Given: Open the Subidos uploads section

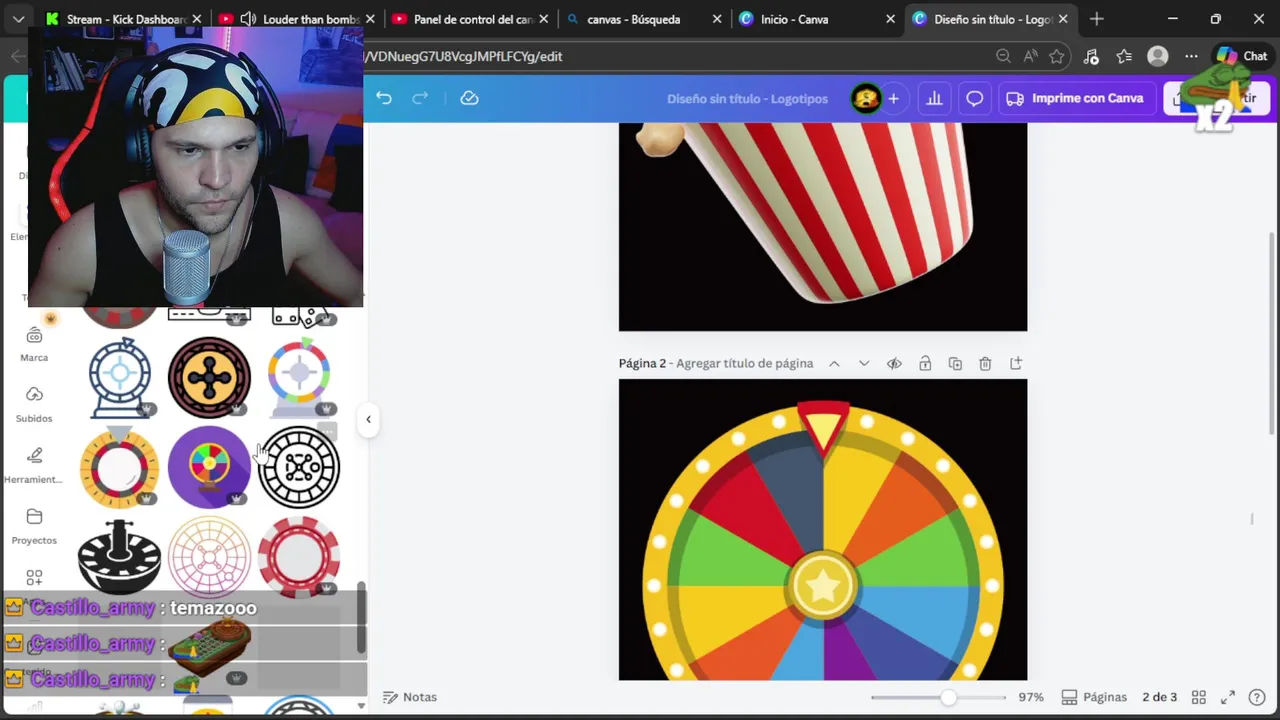Looking at the screenshot, I should 34,405.
